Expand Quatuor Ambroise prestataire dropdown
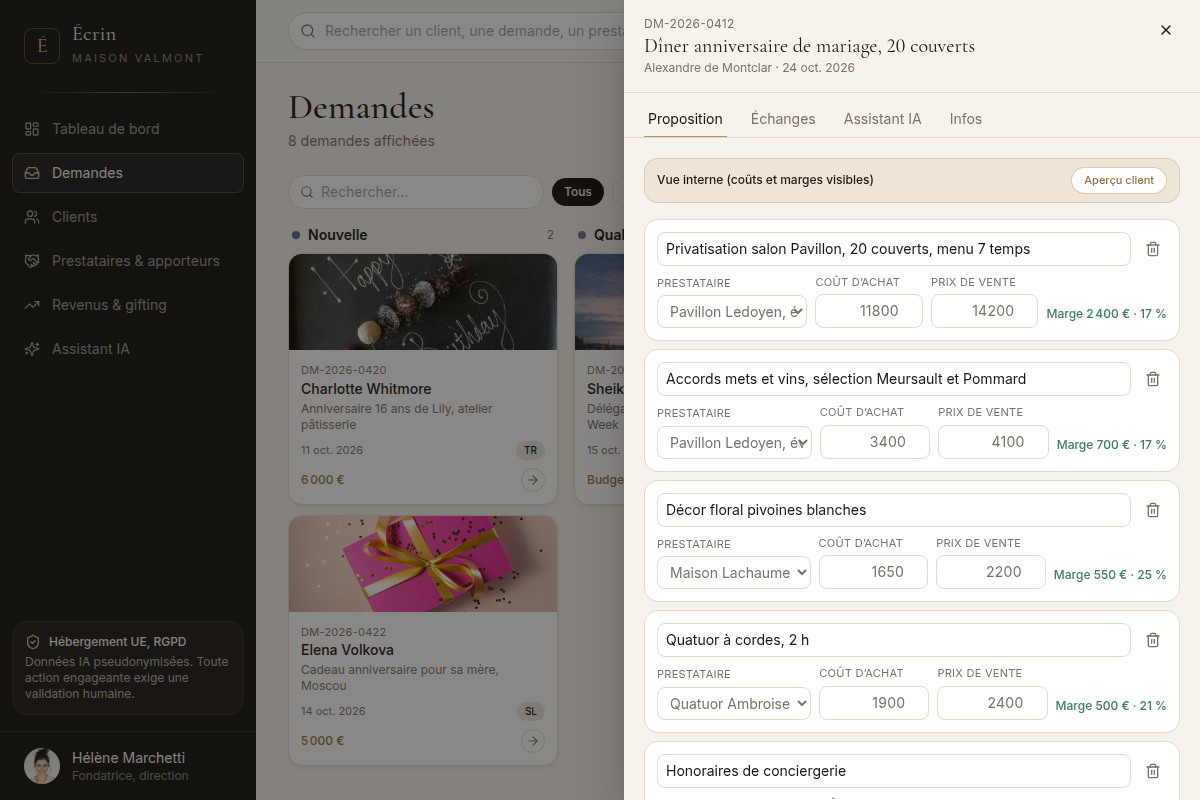The image size is (1200, 800). coord(734,704)
